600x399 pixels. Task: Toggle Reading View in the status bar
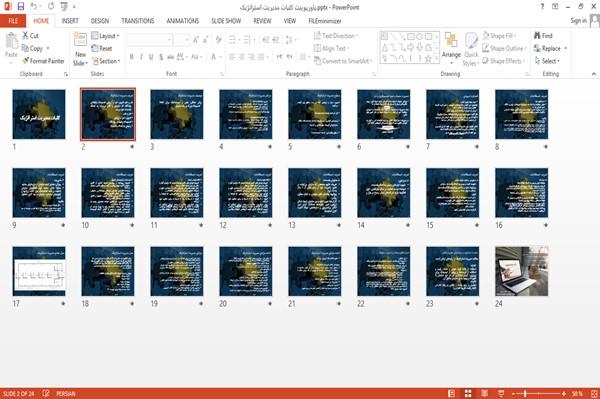coord(484,394)
